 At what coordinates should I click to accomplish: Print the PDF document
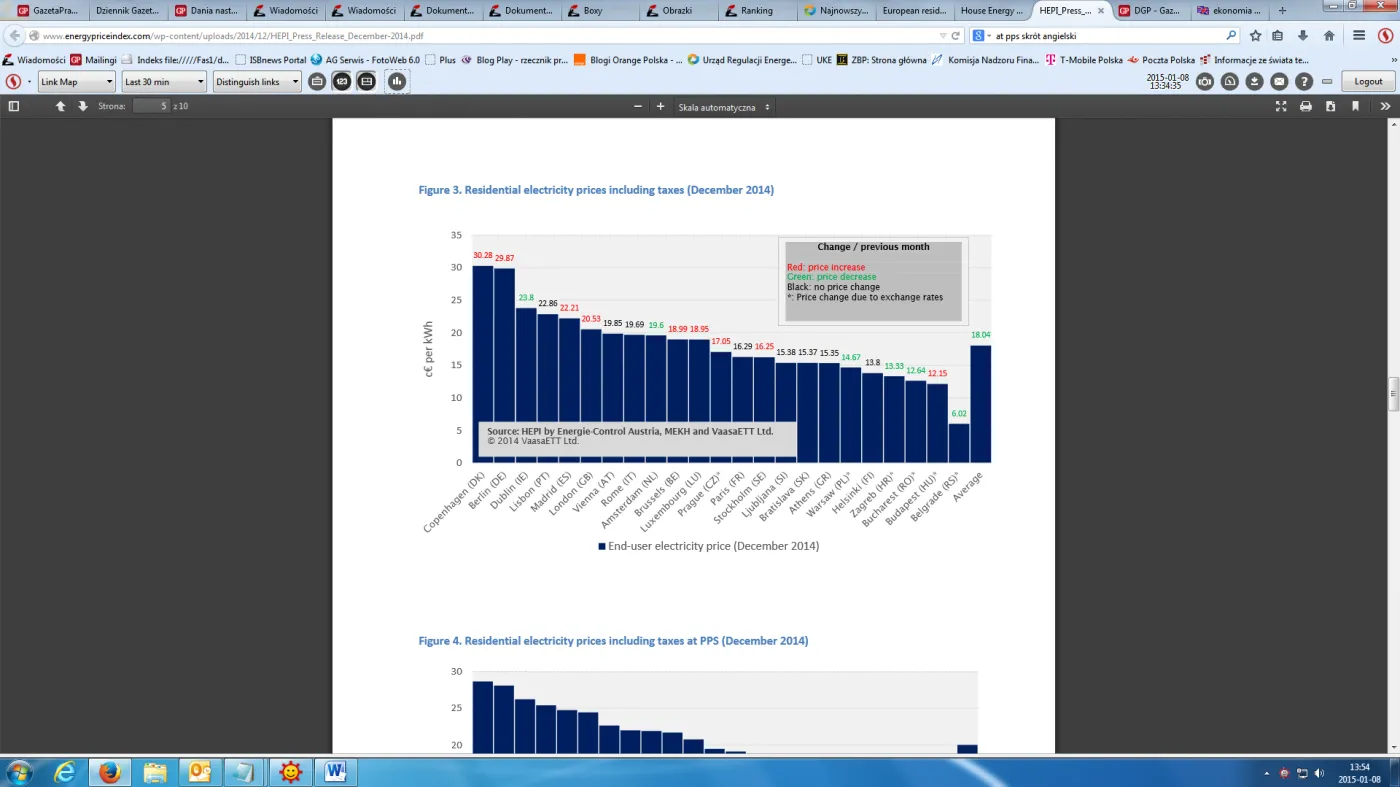(x=1305, y=106)
